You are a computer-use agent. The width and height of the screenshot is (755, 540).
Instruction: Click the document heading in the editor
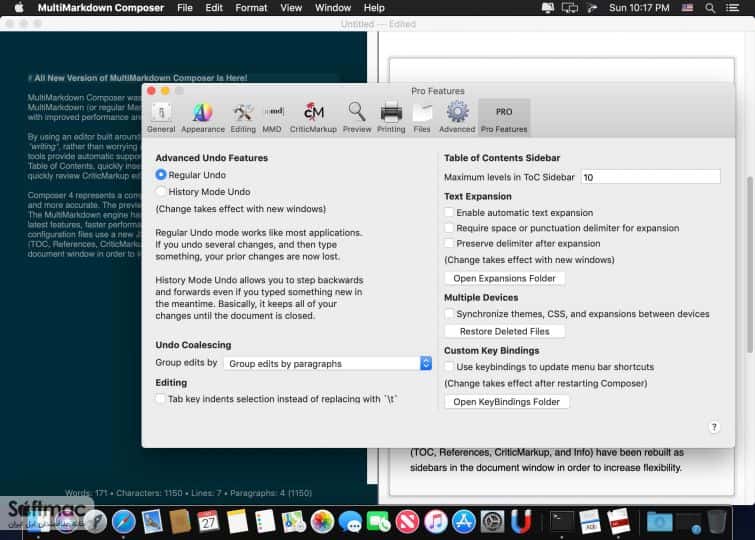tap(138, 78)
